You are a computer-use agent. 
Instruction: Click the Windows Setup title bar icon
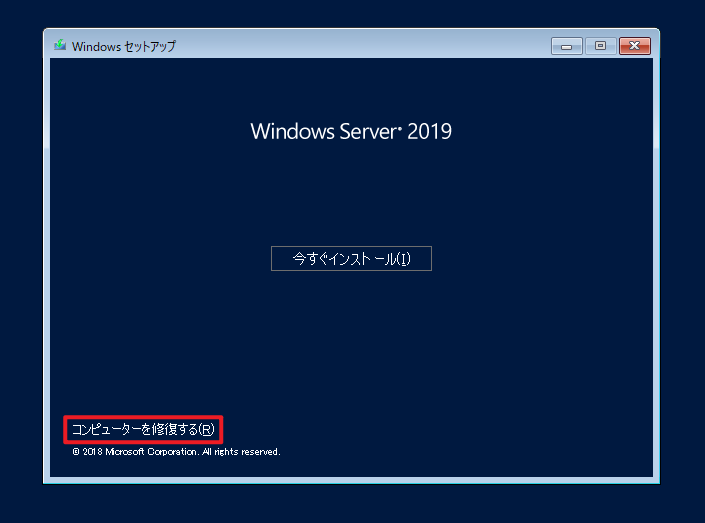pos(60,45)
